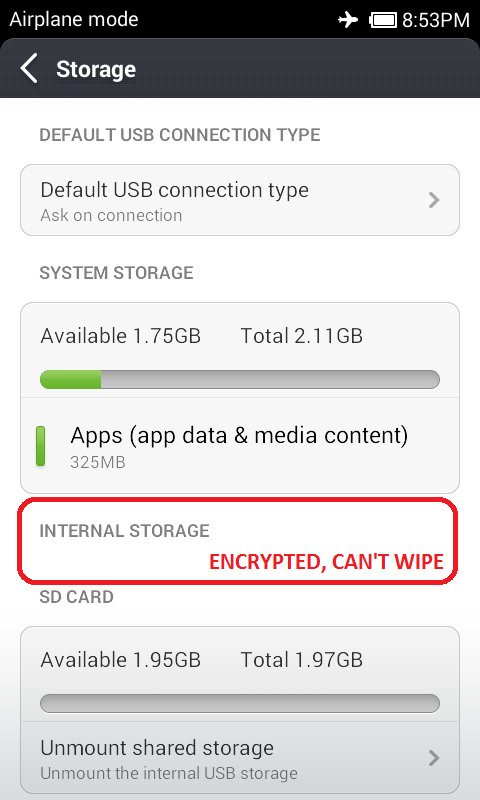Tap the chevron beside Unmount shared storage
The width and height of the screenshot is (480, 800).
pos(434,758)
